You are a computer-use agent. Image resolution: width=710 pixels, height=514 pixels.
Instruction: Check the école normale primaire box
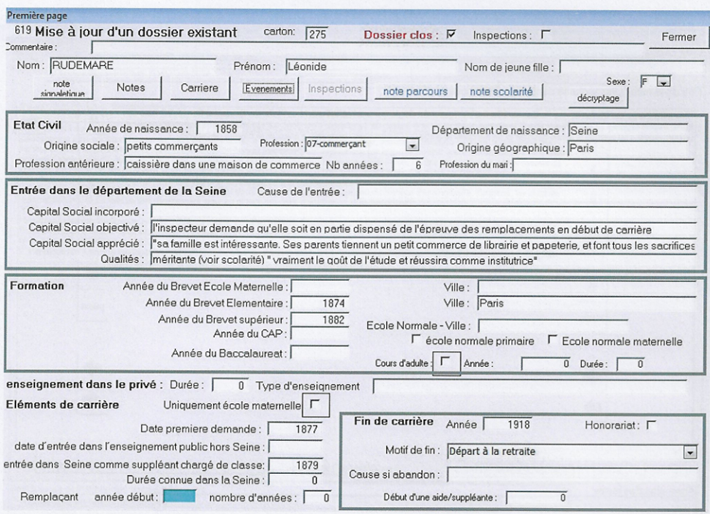click(x=416, y=340)
